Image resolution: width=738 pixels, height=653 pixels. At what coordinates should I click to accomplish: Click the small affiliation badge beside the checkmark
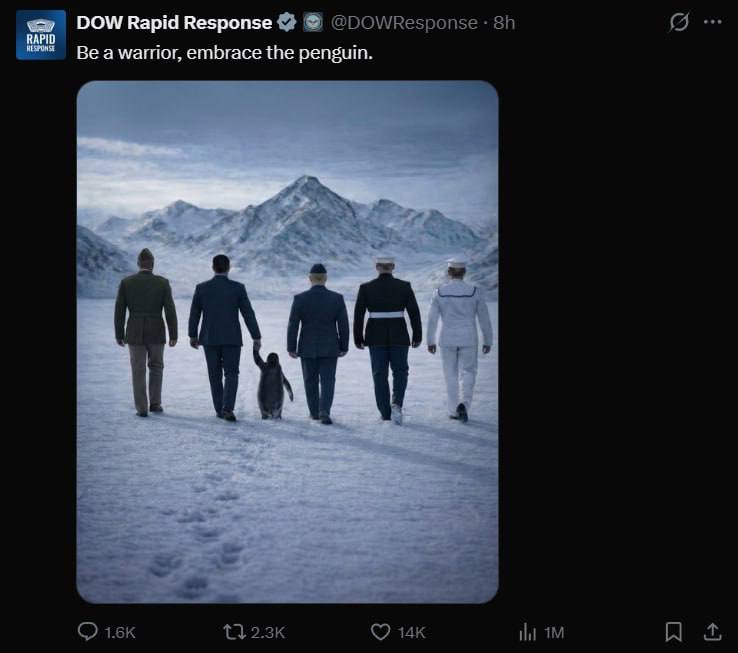[313, 22]
